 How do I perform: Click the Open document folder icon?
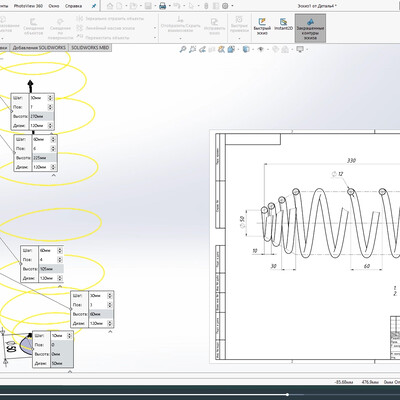133,6
